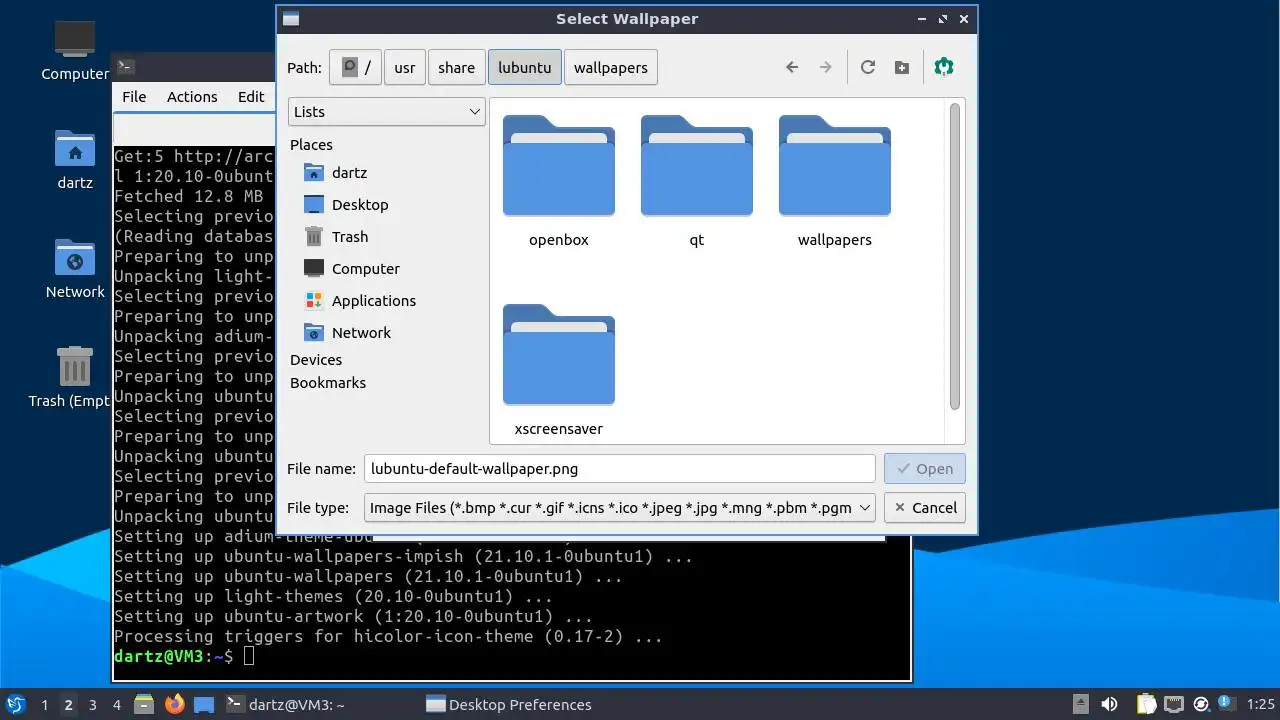Select the xscreensaver folder
1280x720 pixels.
(559, 370)
